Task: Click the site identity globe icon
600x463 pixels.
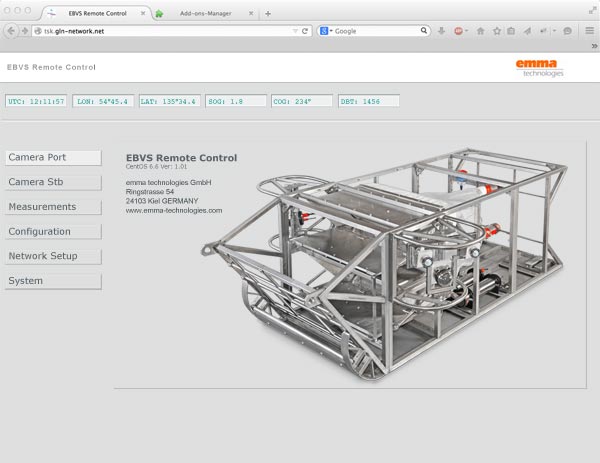Action: (38, 31)
